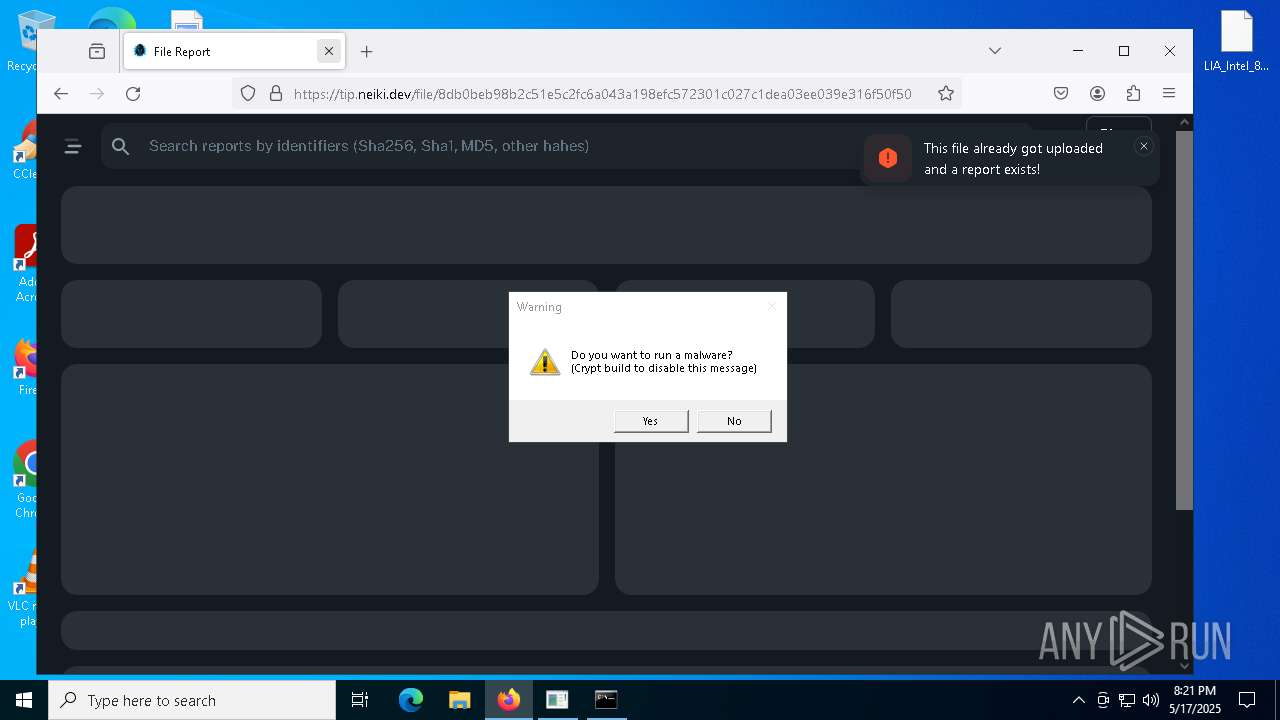Dismiss the 'file already got uploaded' notification
This screenshot has width=1280, height=720.
tap(1144, 146)
